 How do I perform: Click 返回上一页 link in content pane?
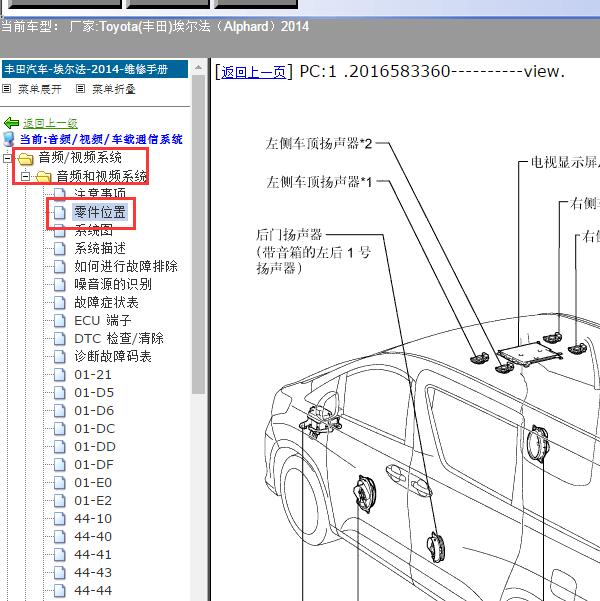tap(253, 72)
